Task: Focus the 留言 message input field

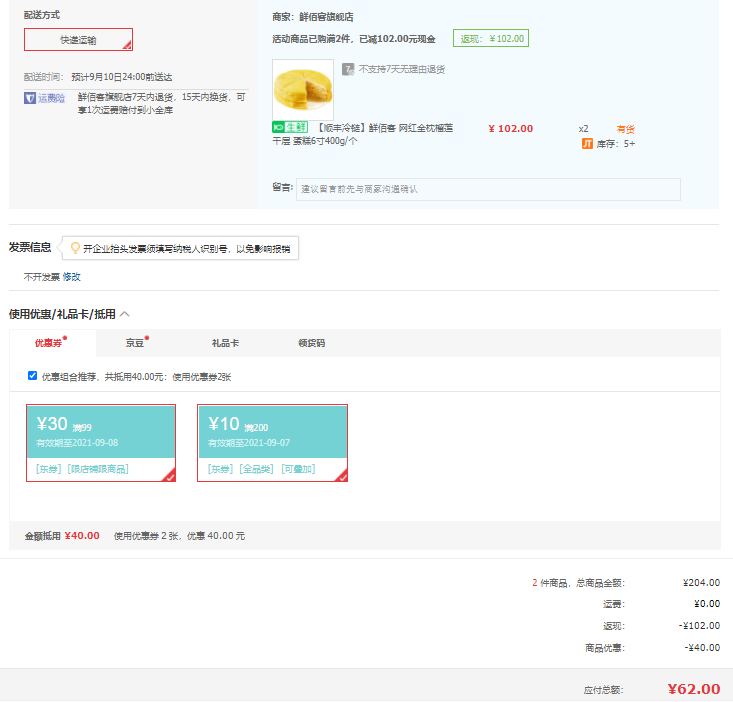Action: [x=488, y=189]
